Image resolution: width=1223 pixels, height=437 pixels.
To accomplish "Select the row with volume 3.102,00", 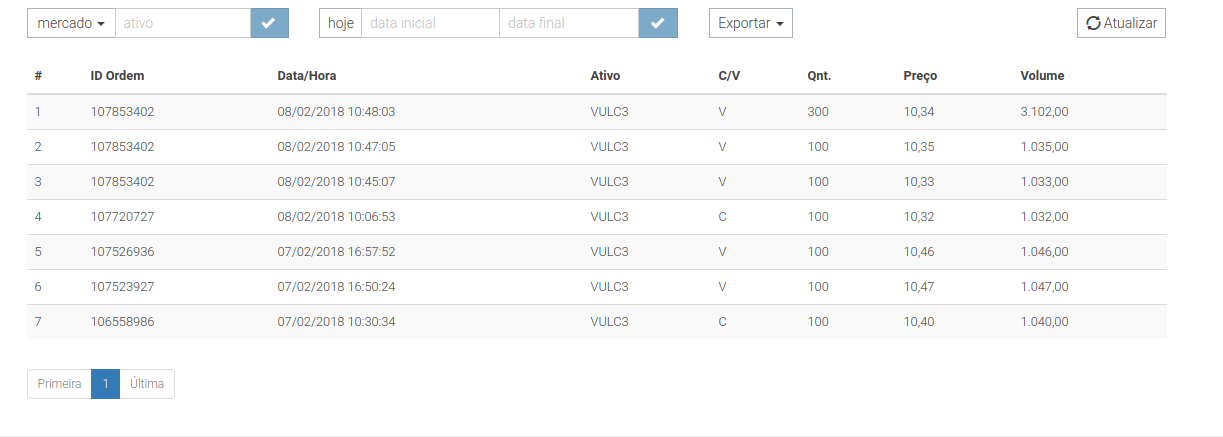I will [x=596, y=112].
